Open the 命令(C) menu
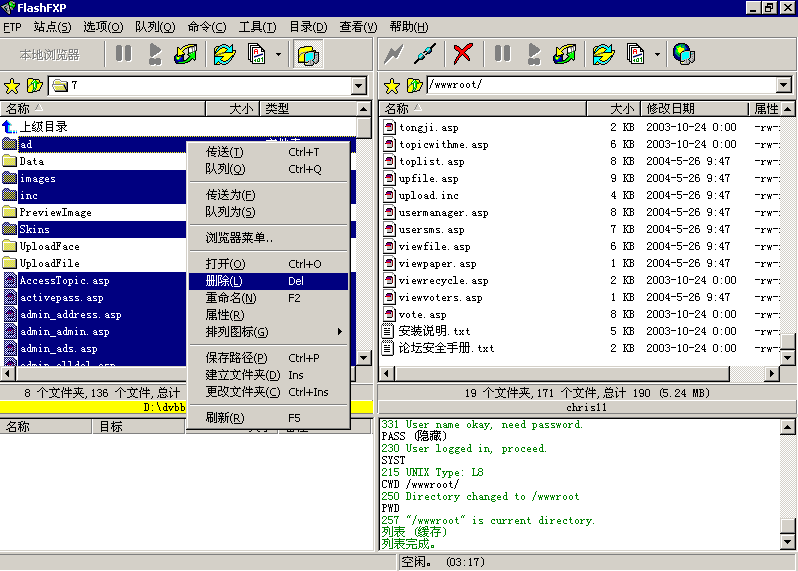Viewport: 798px width, 571px height. 207,27
